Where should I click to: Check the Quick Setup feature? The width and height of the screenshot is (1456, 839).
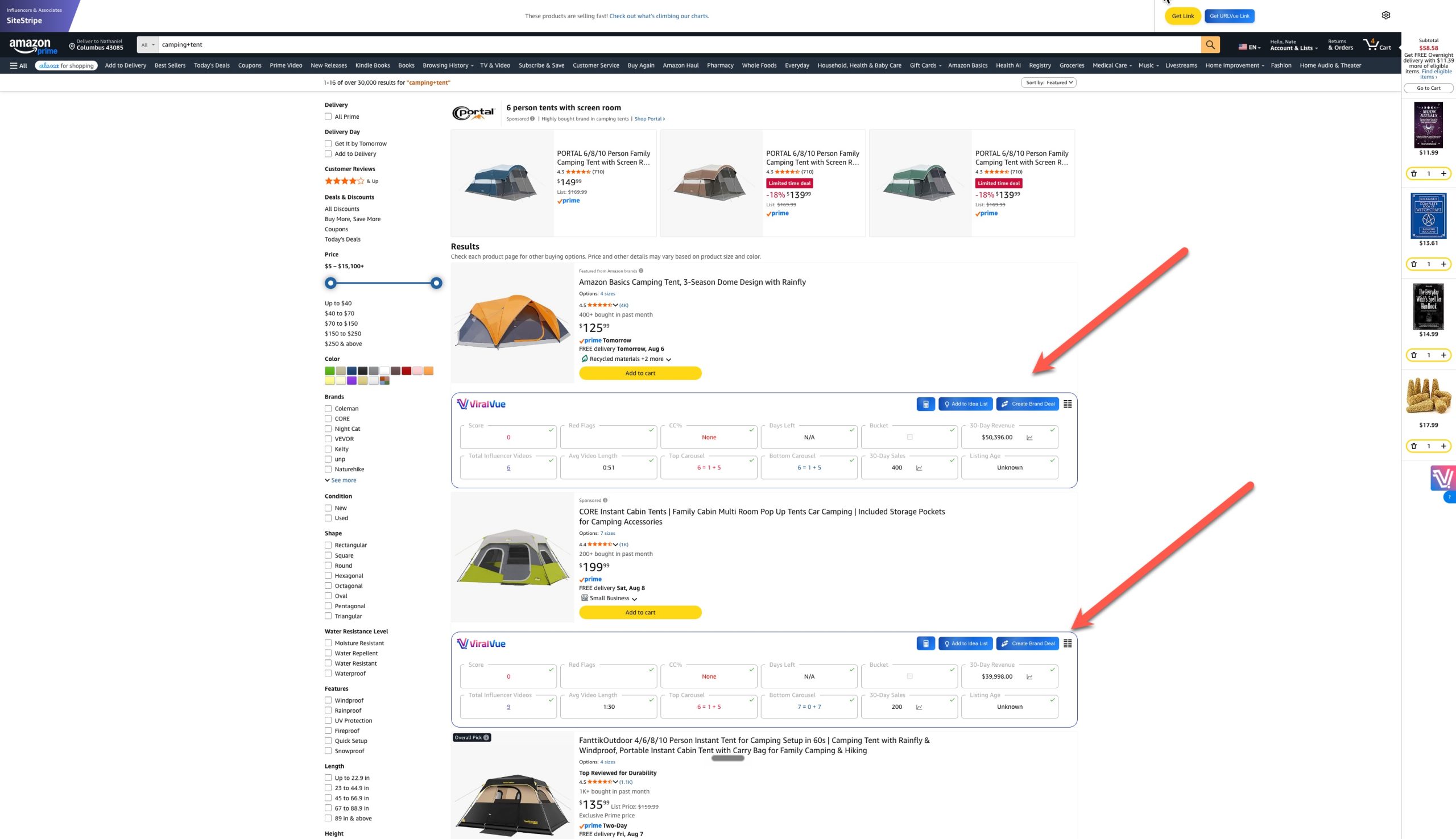(x=328, y=741)
